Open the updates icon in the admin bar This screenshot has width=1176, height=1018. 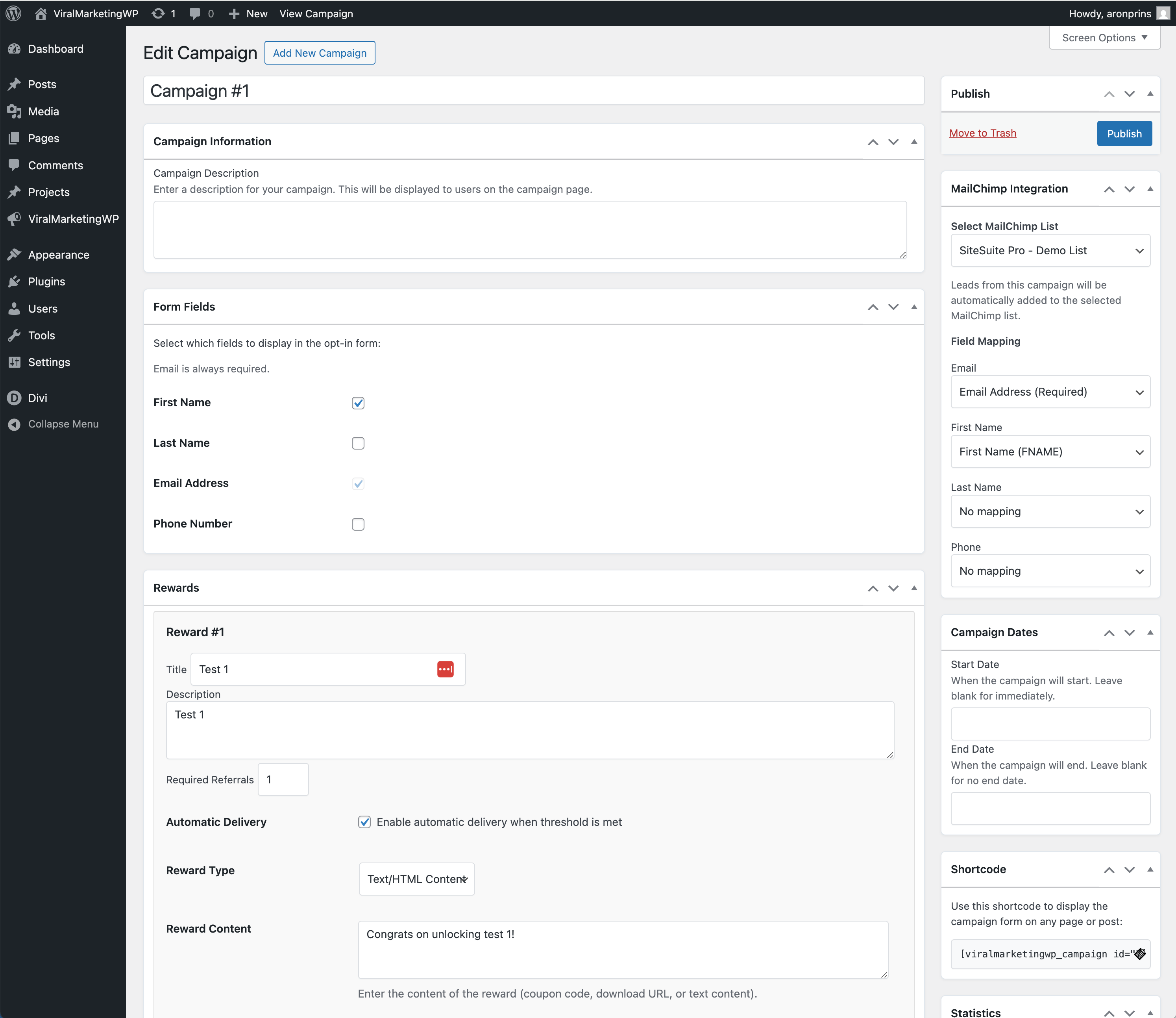159,13
